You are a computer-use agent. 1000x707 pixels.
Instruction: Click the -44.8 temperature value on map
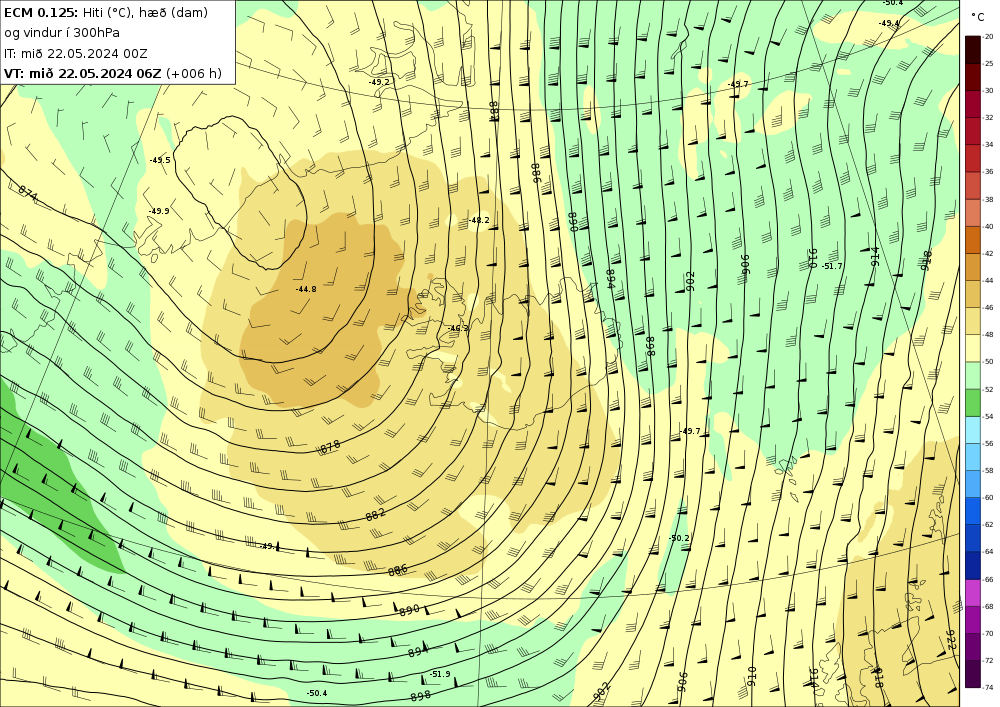click(305, 289)
